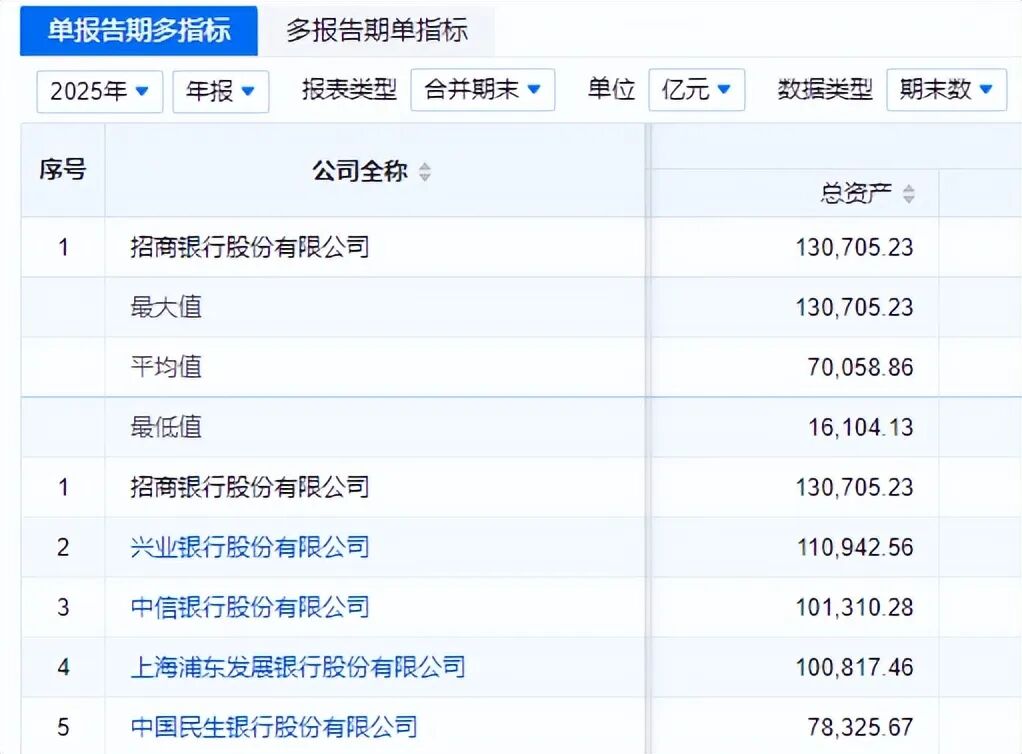Click the 总资产 header text
Viewport: 1022px width, 754px height.
pyautogui.click(x=856, y=194)
